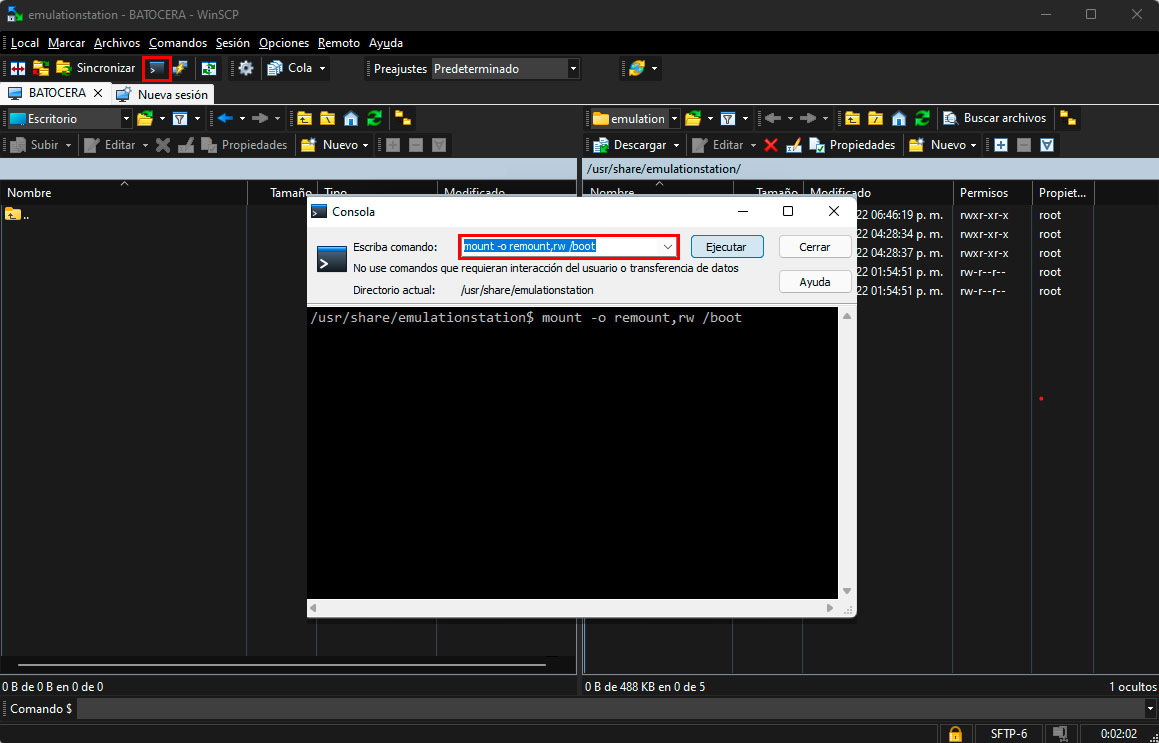Click remote panel root directory icon

(x=875, y=118)
